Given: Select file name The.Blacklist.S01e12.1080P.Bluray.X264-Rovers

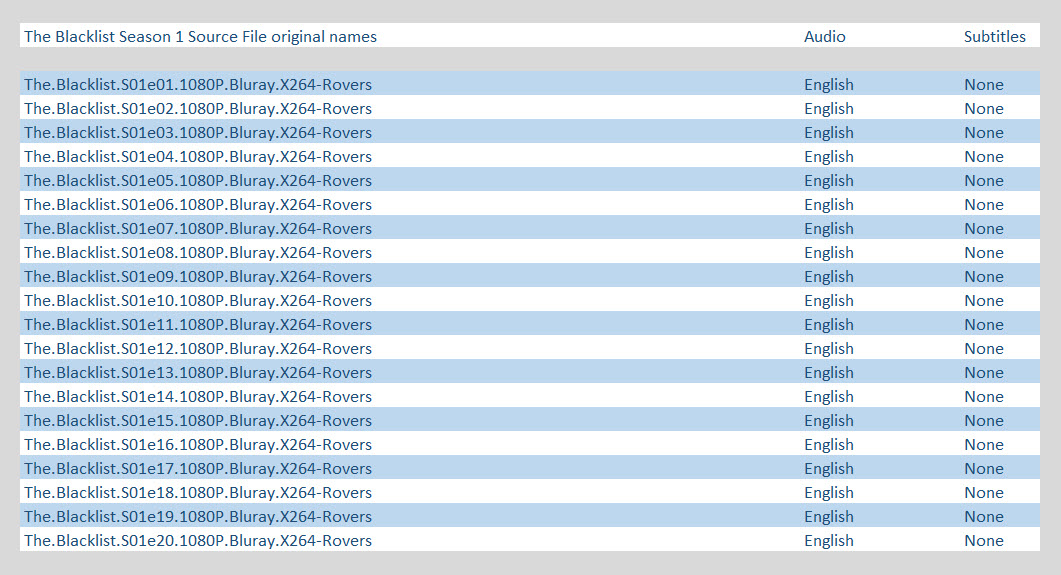Looking at the screenshot, I should tap(198, 349).
